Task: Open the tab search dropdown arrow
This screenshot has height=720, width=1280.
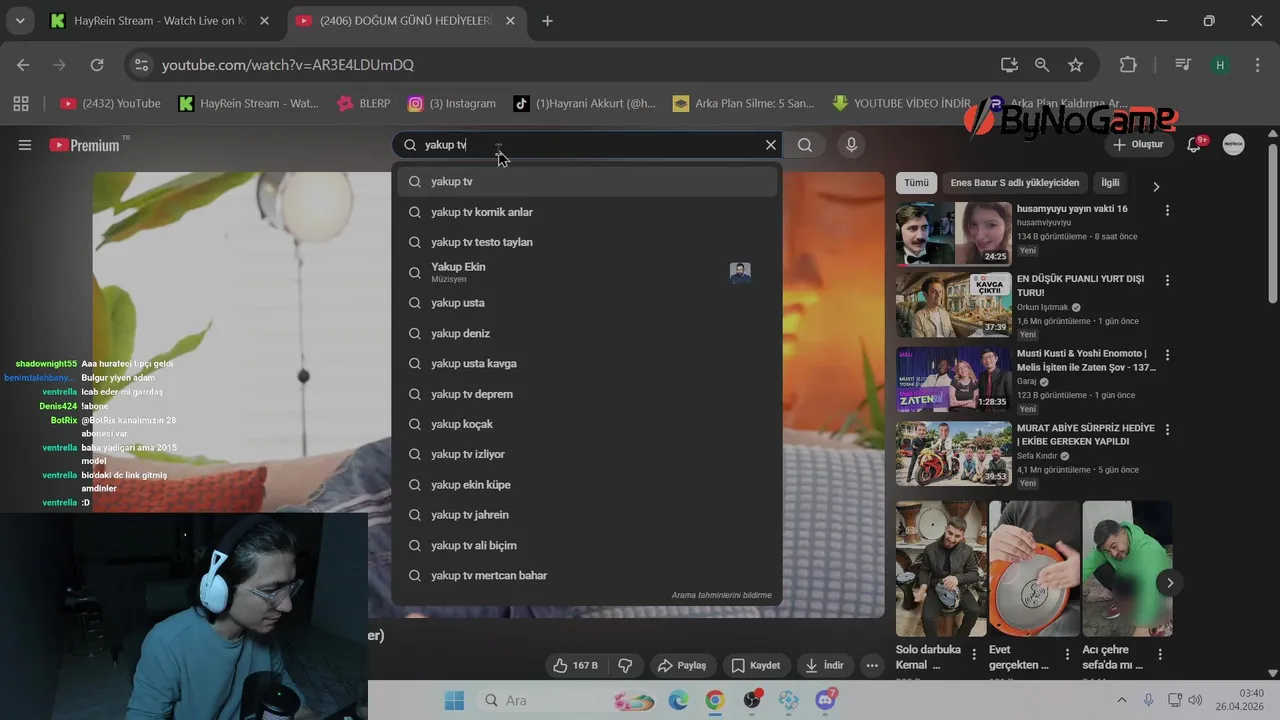Action: tap(19, 21)
